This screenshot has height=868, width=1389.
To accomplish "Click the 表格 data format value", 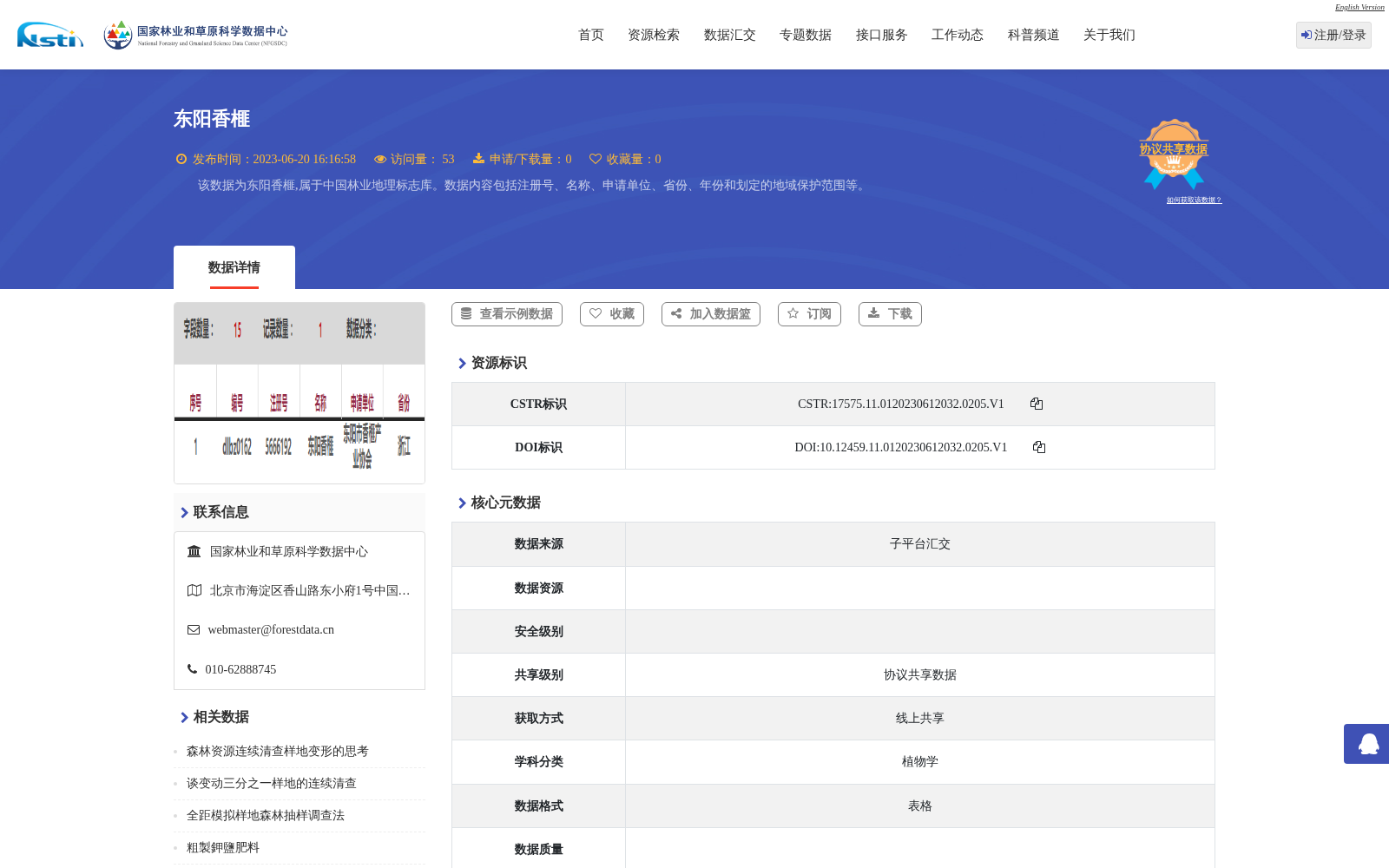I will click(920, 806).
